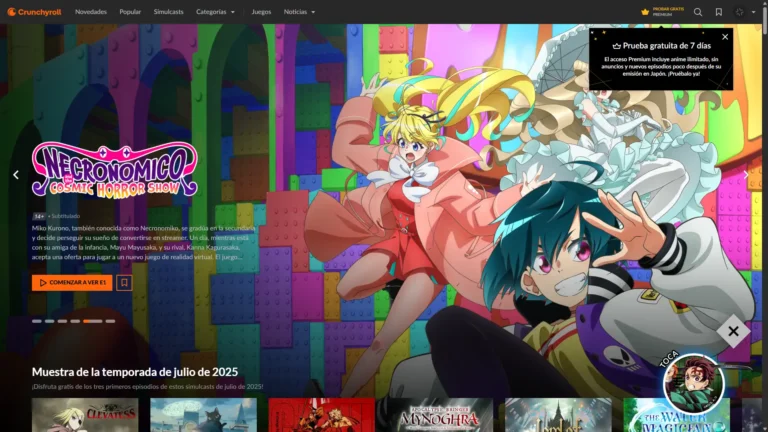
Task: Go to the next hero carousel slide
Action: click(746, 174)
